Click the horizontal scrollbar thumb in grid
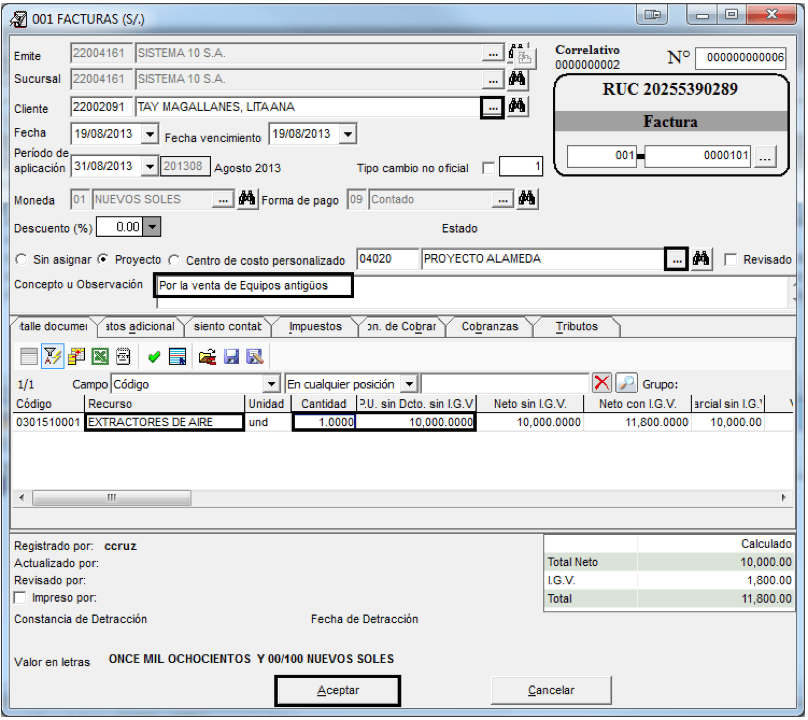This screenshot has height=720, width=808. coord(112,499)
